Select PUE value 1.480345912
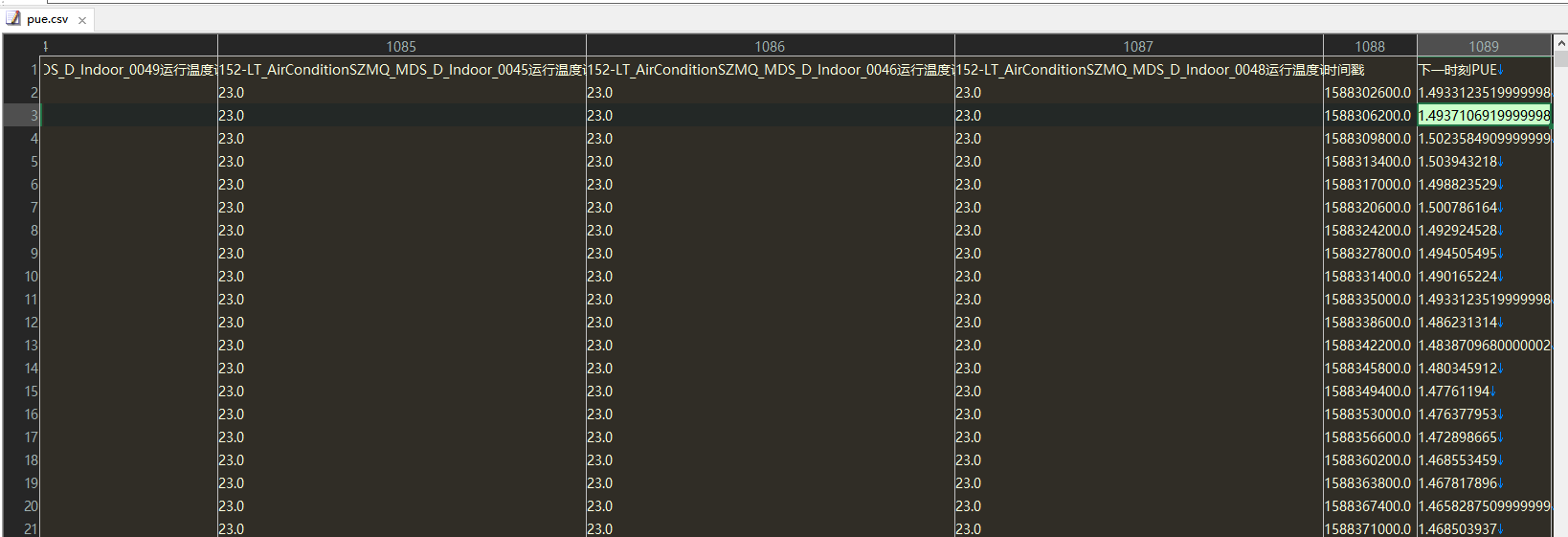 [x=1484, y=369]
